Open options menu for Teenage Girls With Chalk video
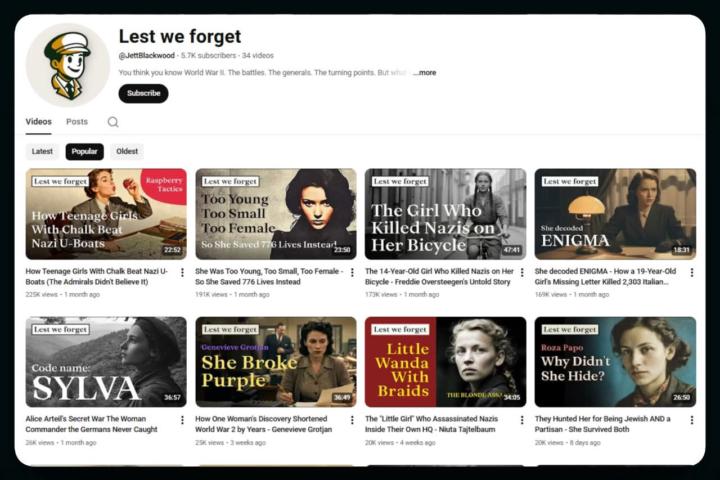This screenshot has width=720, height=480. 182,272
